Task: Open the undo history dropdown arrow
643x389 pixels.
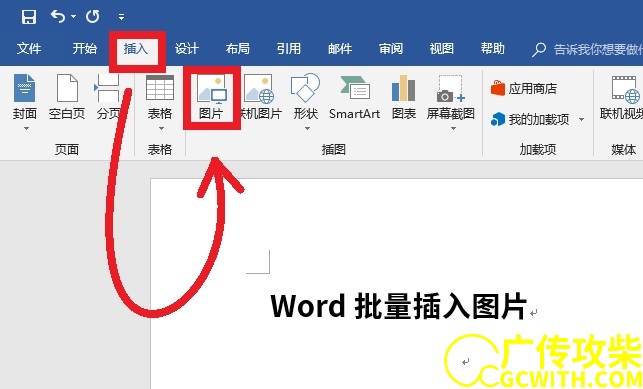Action: pos(73,16)
